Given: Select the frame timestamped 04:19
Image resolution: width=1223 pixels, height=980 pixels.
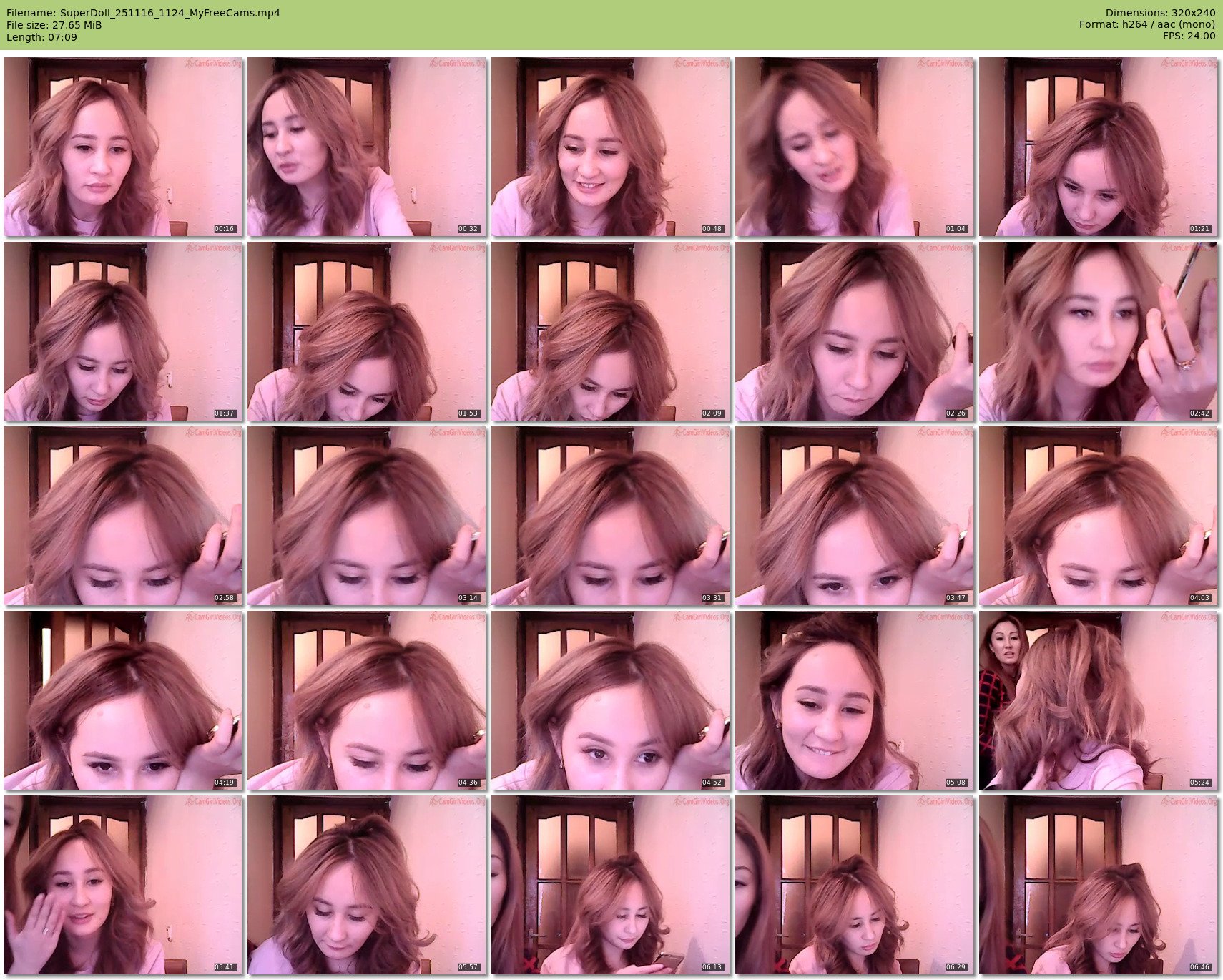Looking at the screenshot, I should 123,700.
